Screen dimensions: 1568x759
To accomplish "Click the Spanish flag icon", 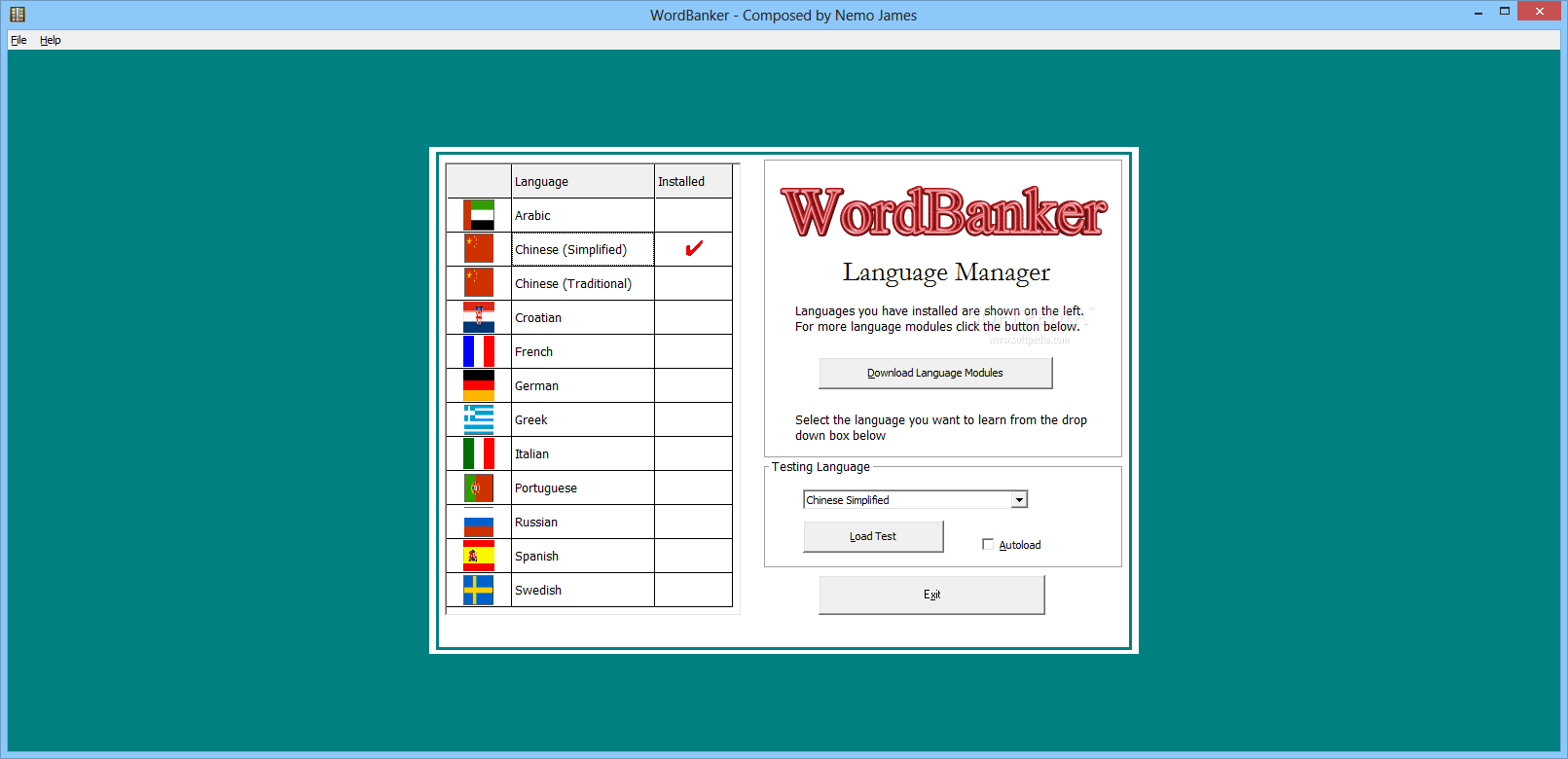I will 479,556.
